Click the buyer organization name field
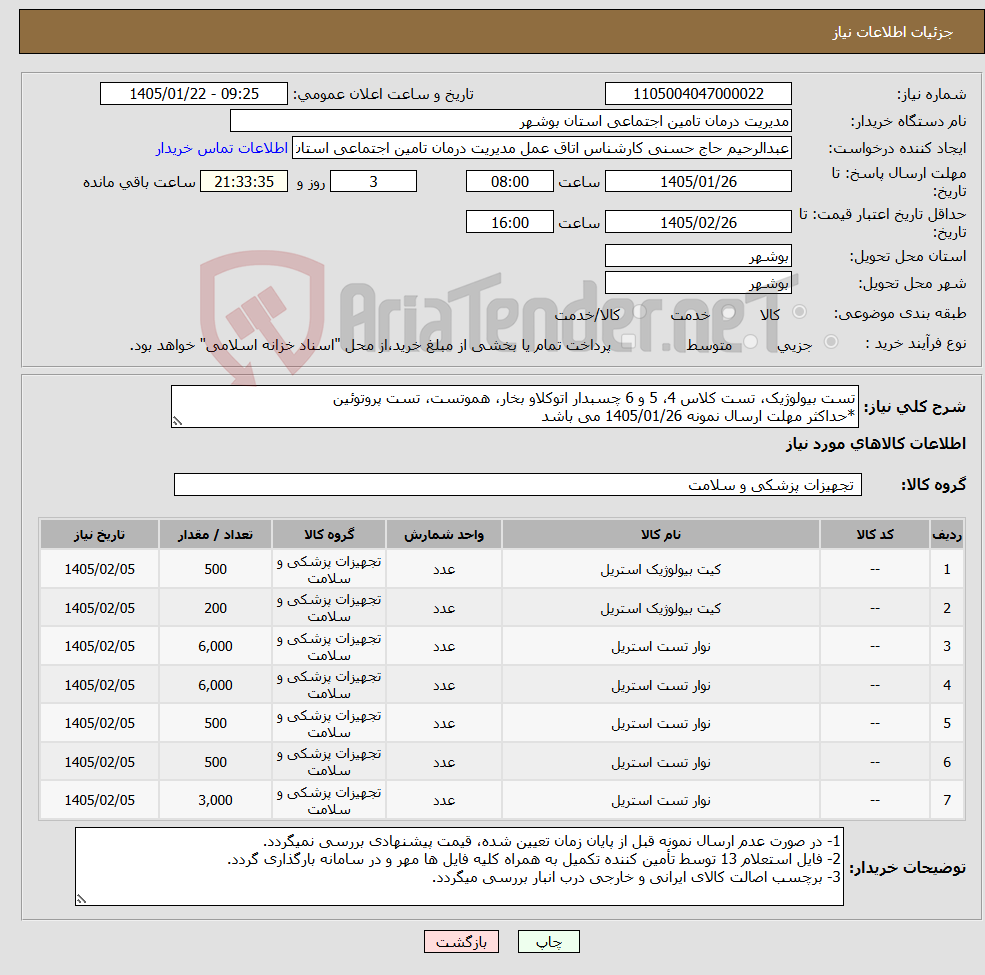This screenshot has height=975, width=985. [510, 121]
